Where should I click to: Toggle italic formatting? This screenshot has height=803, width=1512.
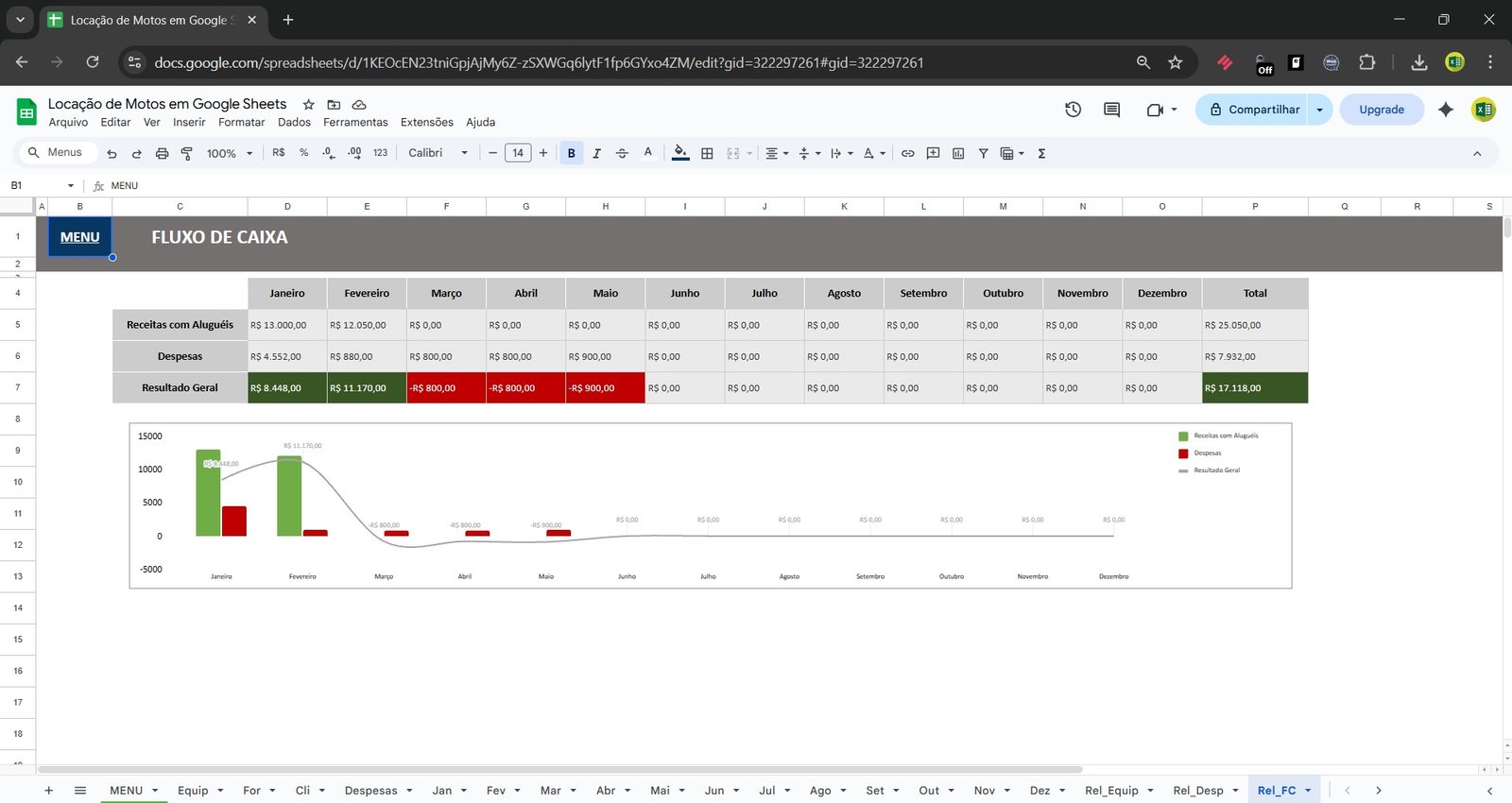click(596, 153)
